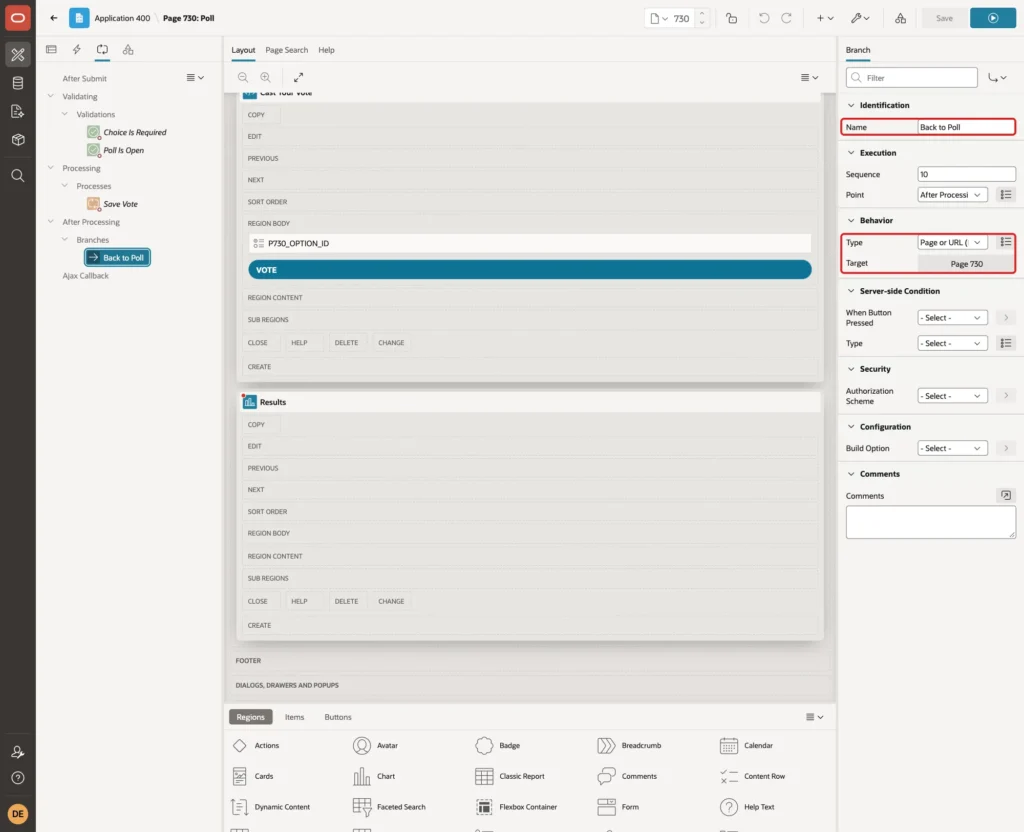Image resolution: width=1024 pixels, height=832 pixels.
Task: Switch to the Page Shared Components tab
Action: [128, 50]
